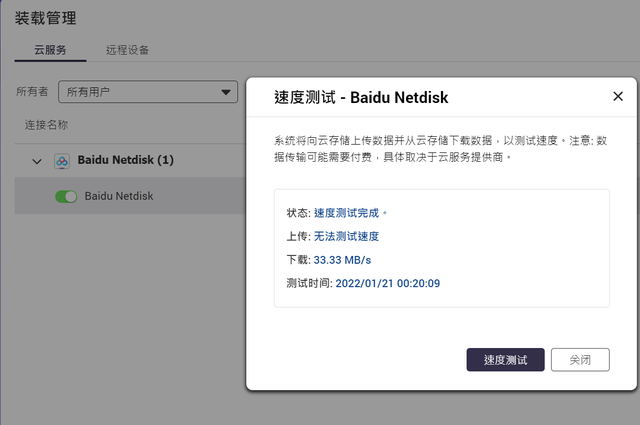Click the upload result 无法测试速度
This screenshot has width=640, height=425.
click(346, 236)
